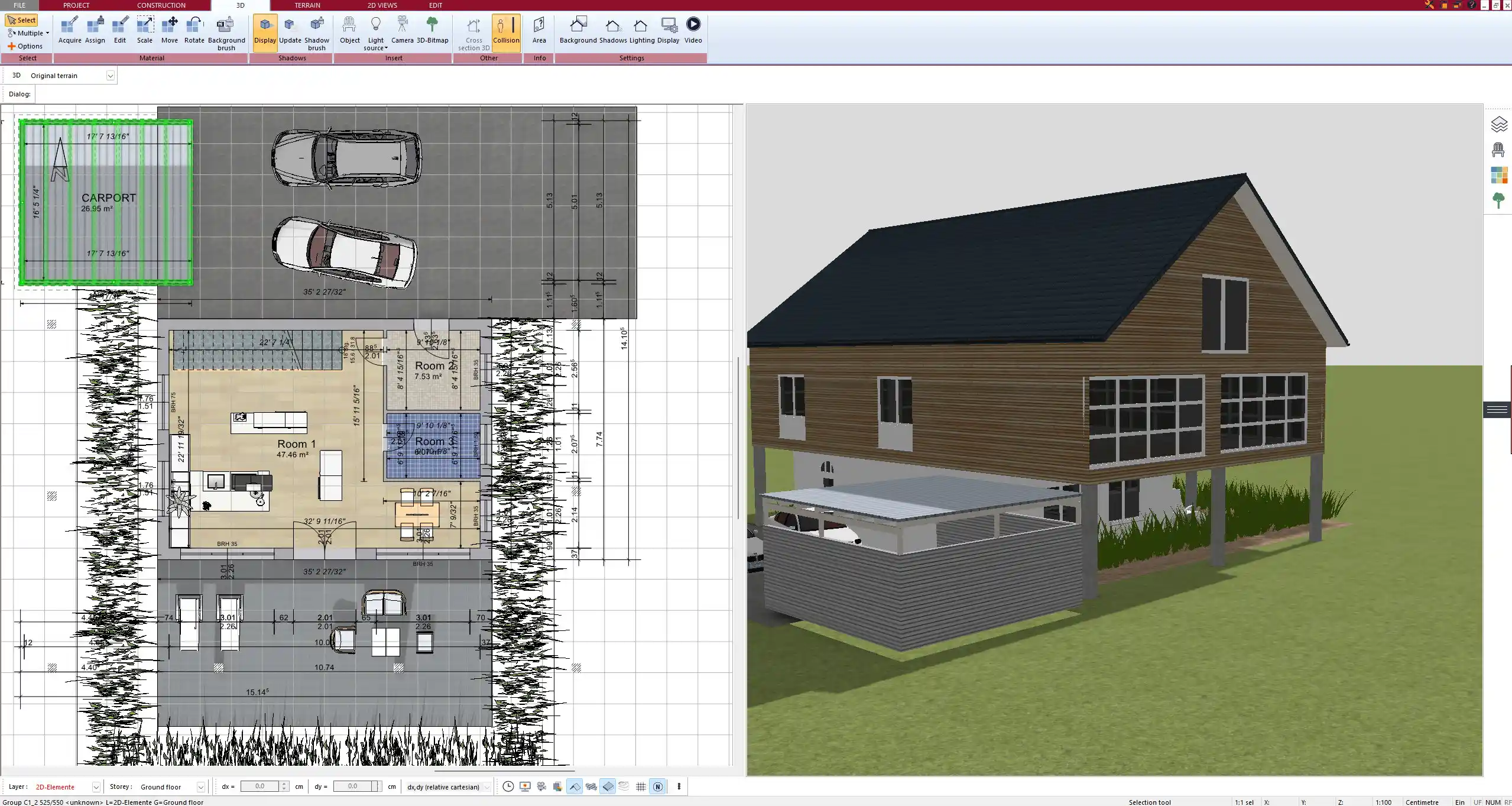
Task: Click the Assign material tool
Action: (95, 31)
